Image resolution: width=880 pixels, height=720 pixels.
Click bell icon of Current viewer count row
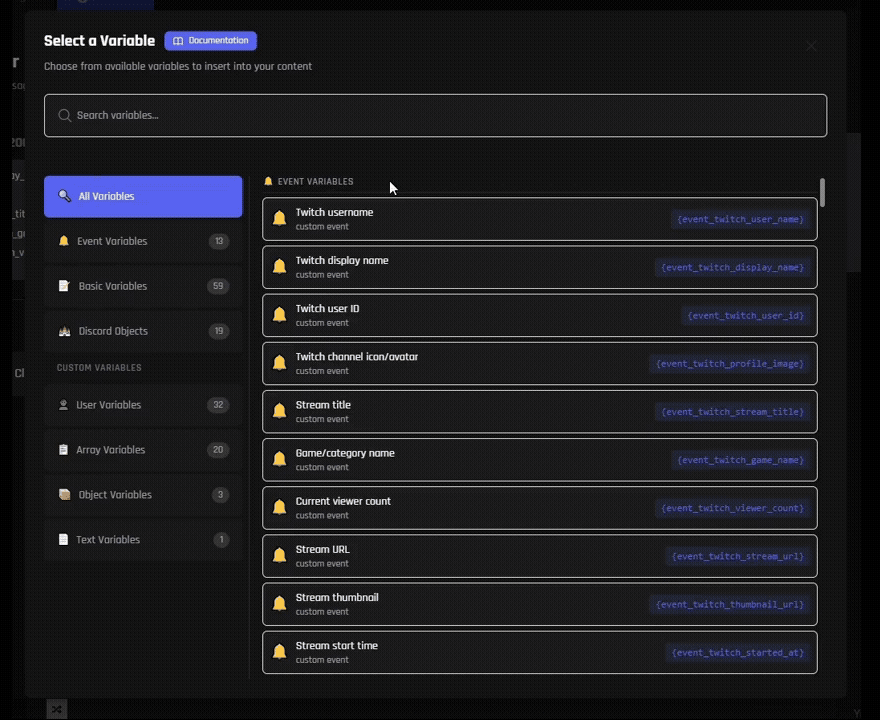click(279, 508)
